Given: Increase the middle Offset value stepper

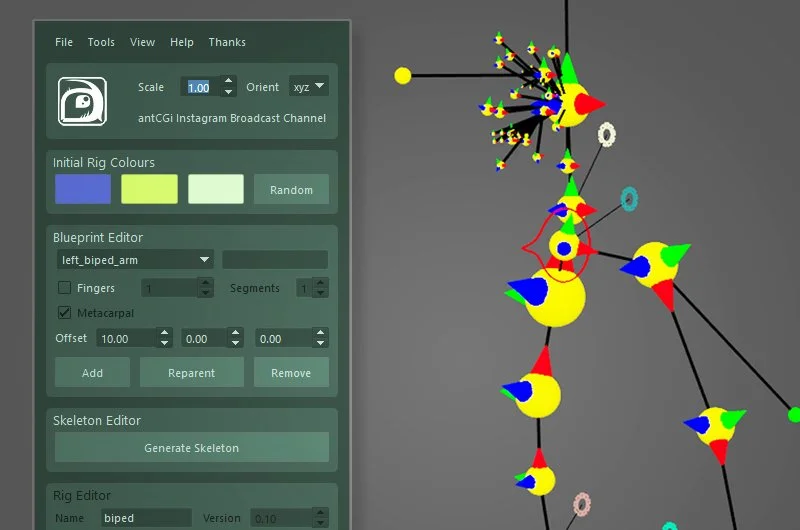Looking at the screenshot, I should pos(235,333).
